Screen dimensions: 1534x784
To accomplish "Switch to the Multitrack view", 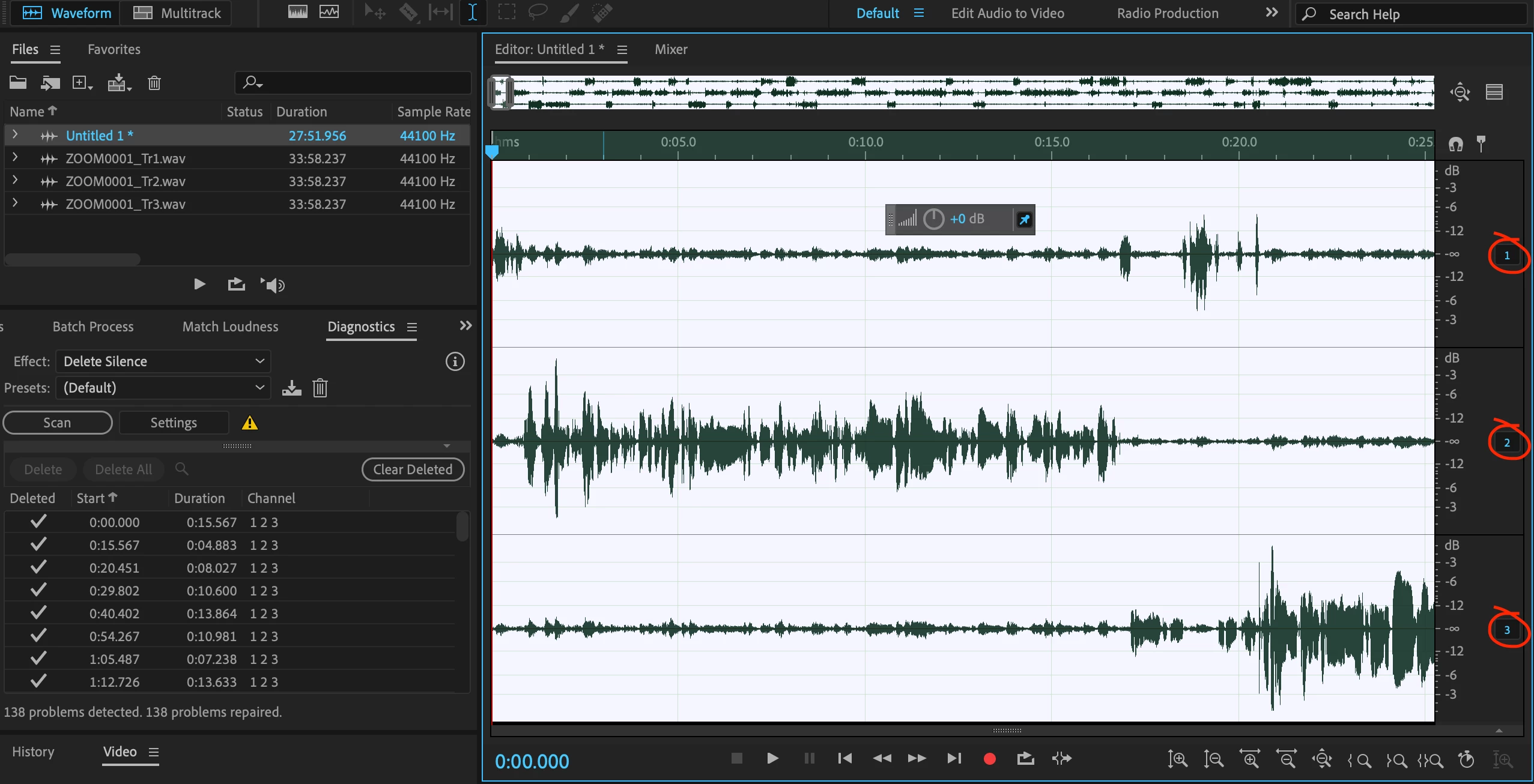I will (177, 13).
